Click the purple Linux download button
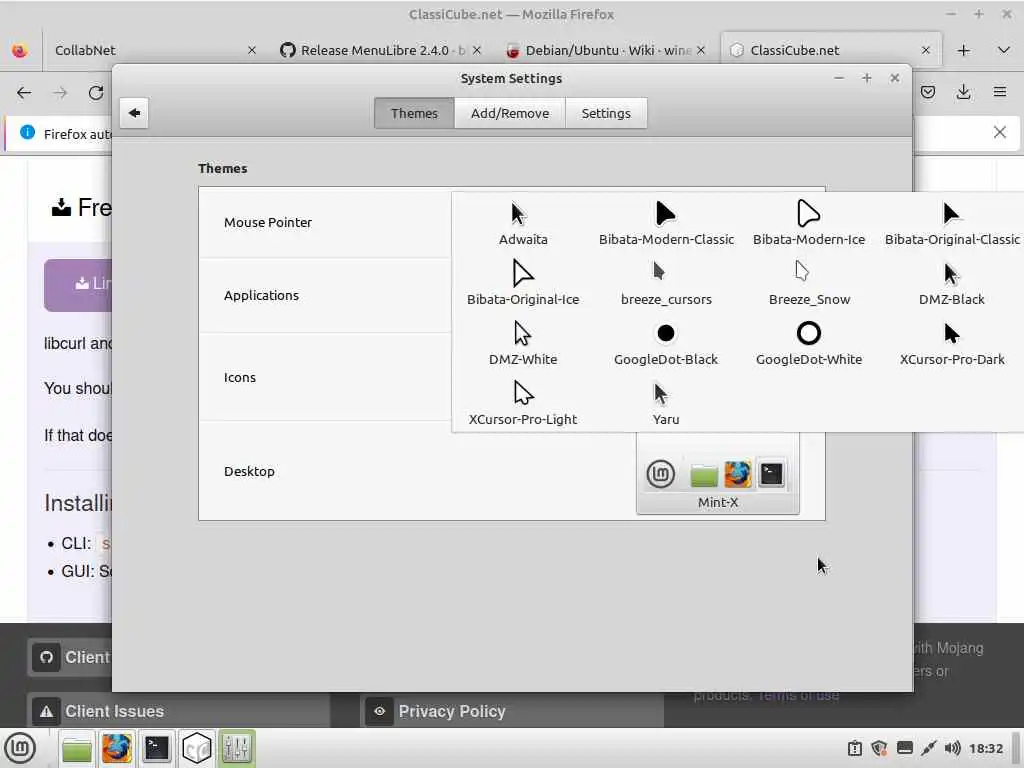The width and height of the screenshot is (1024, 768). click(78, 285)
